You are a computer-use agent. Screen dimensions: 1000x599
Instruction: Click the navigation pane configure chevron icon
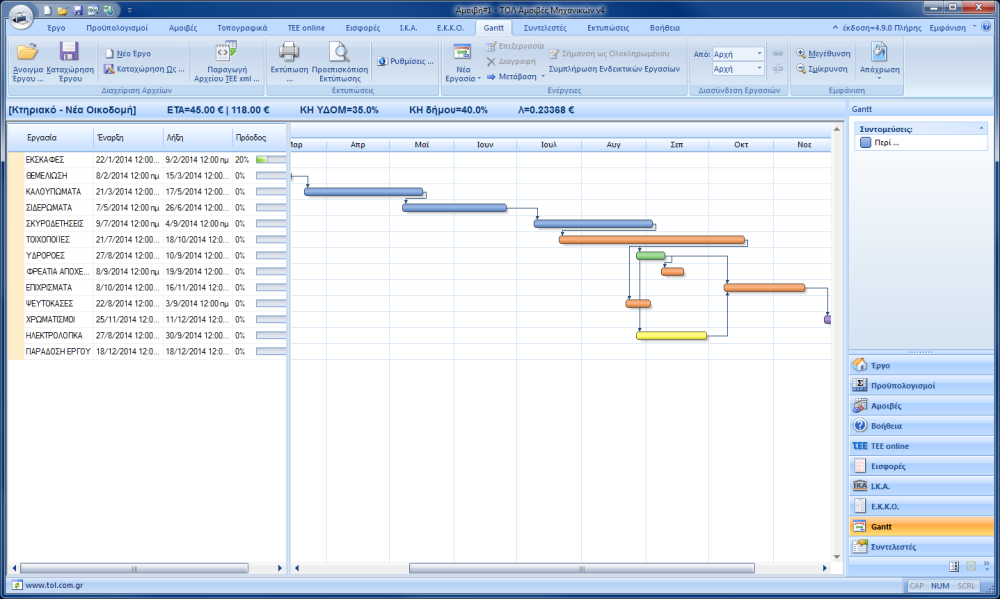click(x=987, y=565)
